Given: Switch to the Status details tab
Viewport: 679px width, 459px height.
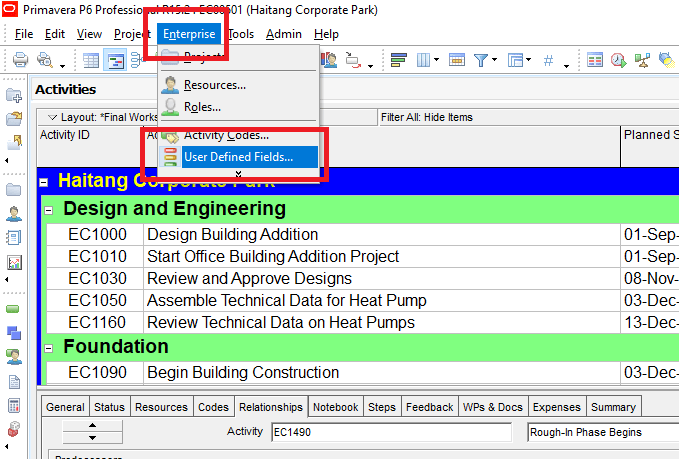Looking at the screenshot, I should (x=110, y=407).
